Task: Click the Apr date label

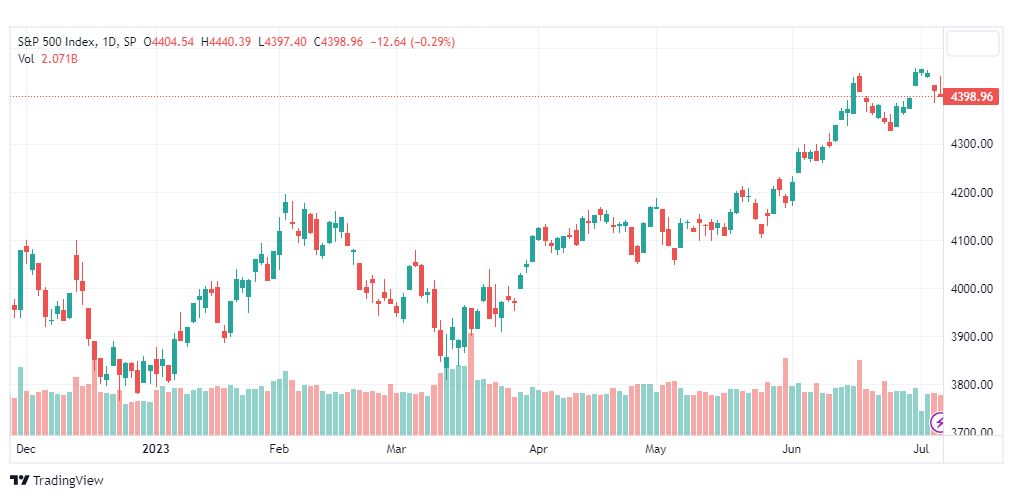Action: (x=536, y=448)
